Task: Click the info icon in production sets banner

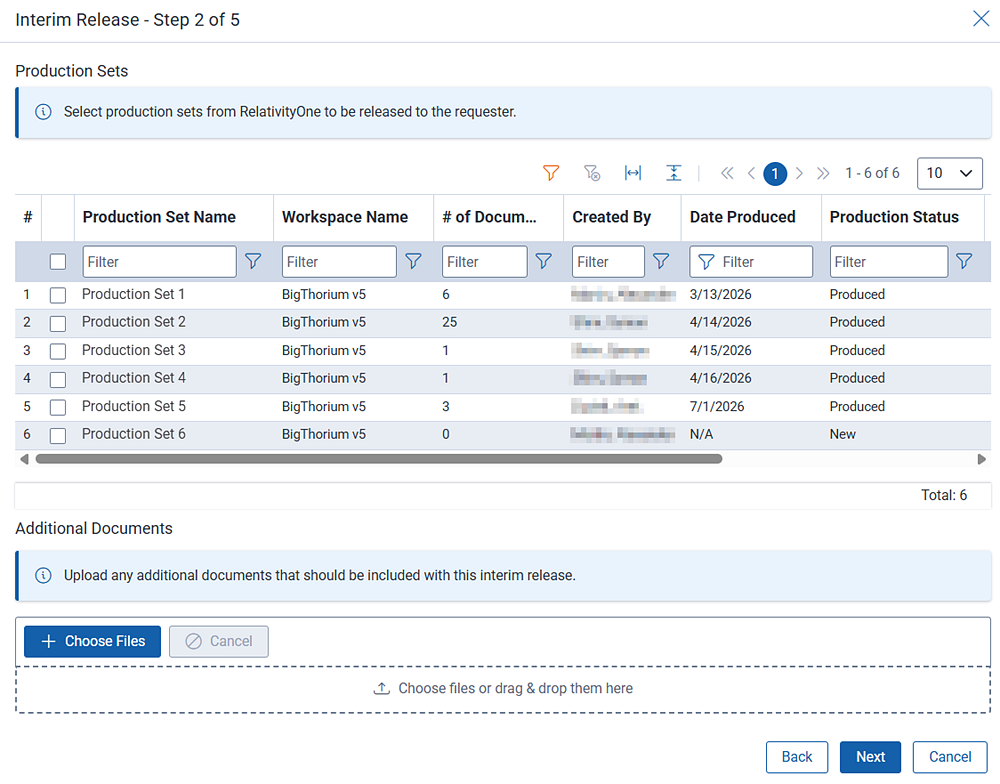Action: pyautogui.click(x=43, y=112)
